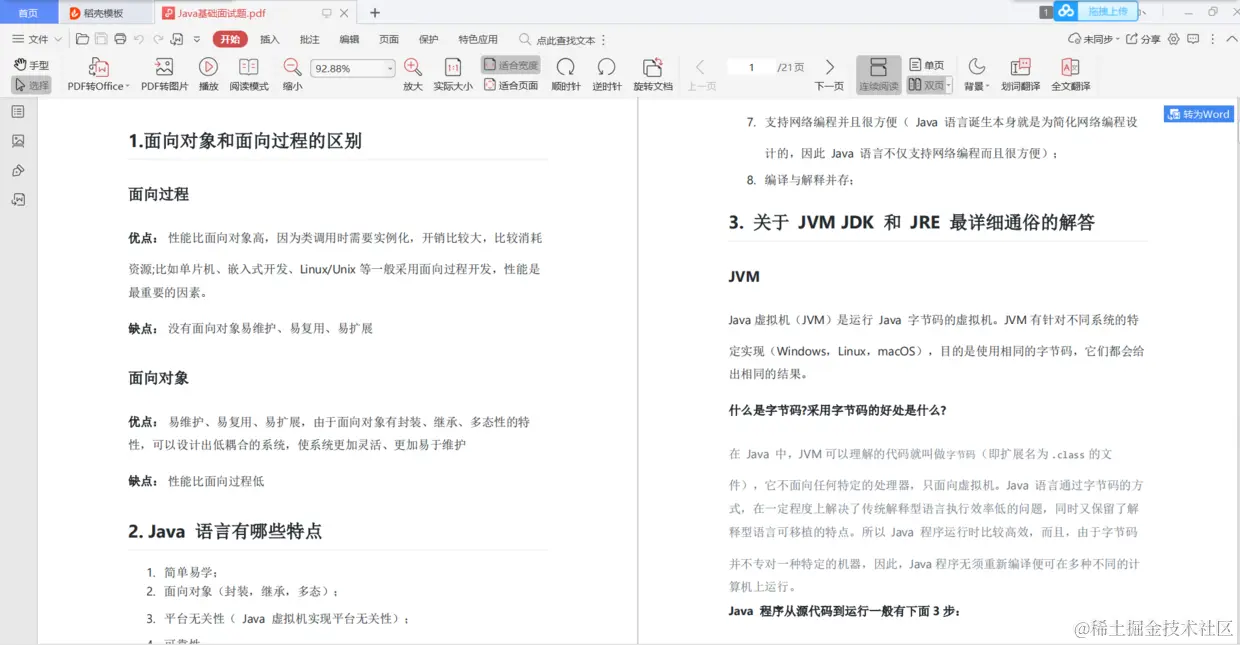This screenshot has height=645, width=1240.
Task: Select the 开始 ribbon tab
Action: pyautogui.click(x=230, y=39)
